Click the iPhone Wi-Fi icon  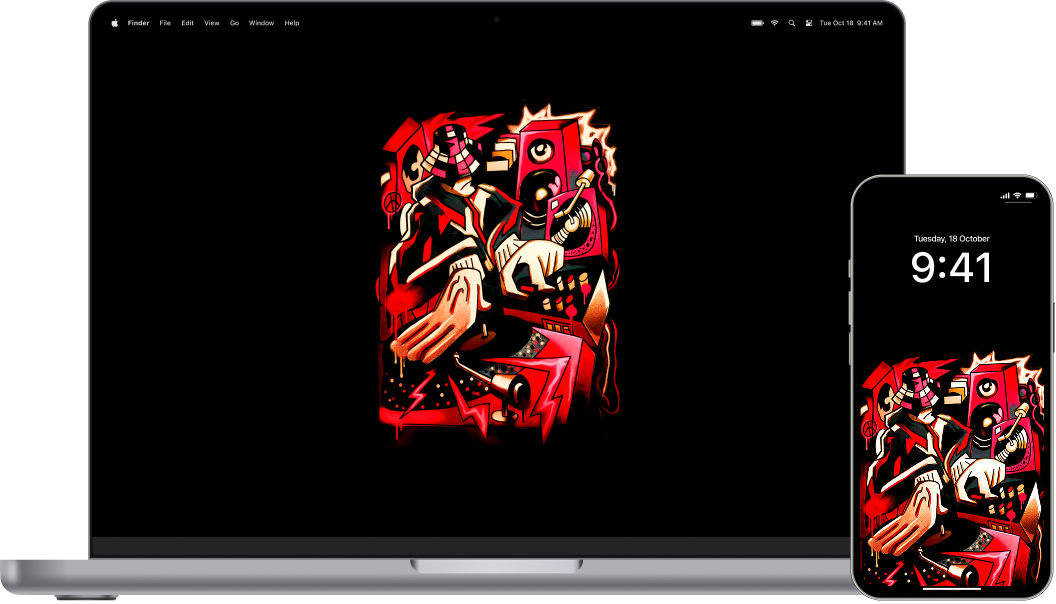pyautogui.click(x=1016, y=194)
